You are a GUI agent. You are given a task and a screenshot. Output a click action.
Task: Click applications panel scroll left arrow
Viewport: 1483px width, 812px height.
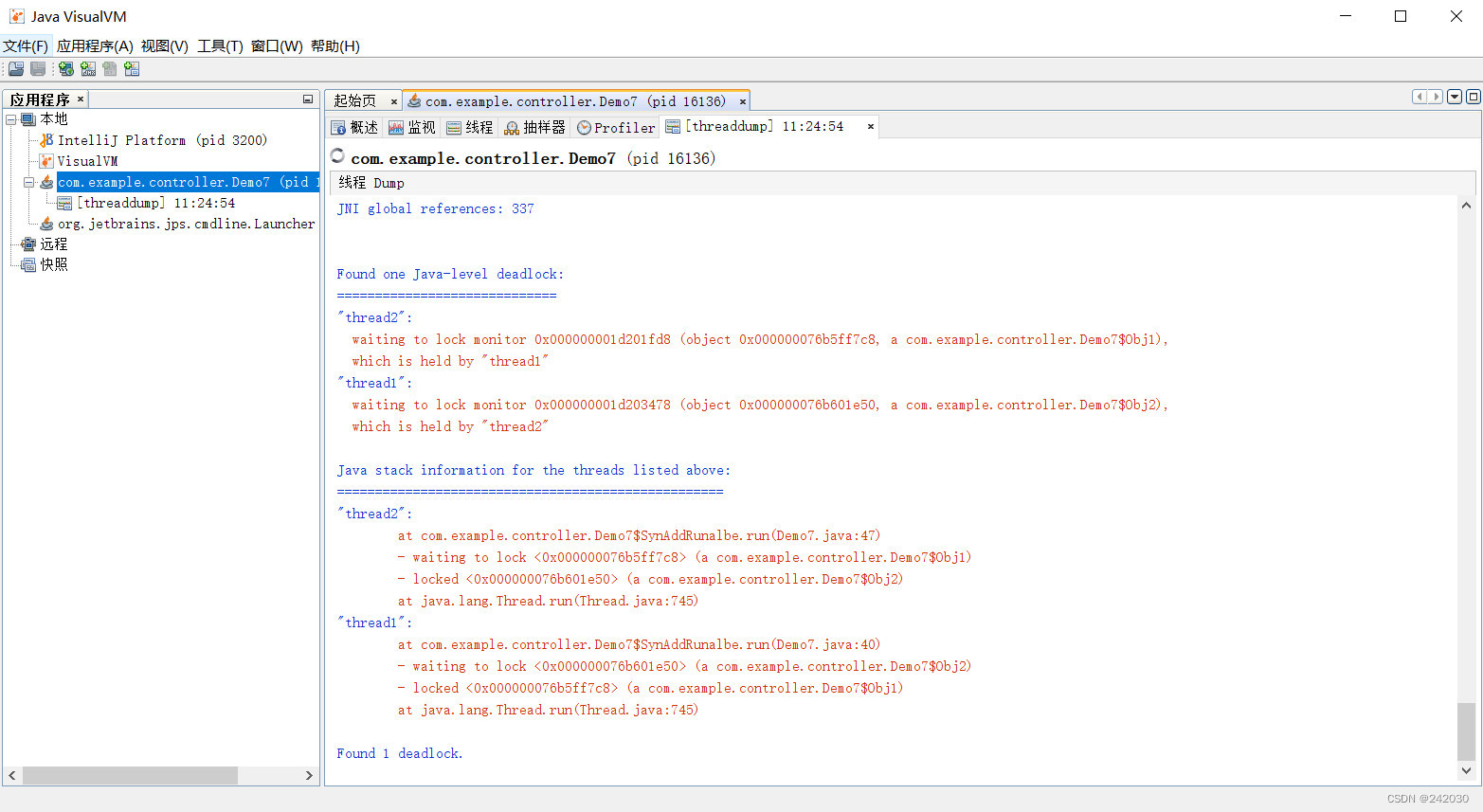click(12, 775)
